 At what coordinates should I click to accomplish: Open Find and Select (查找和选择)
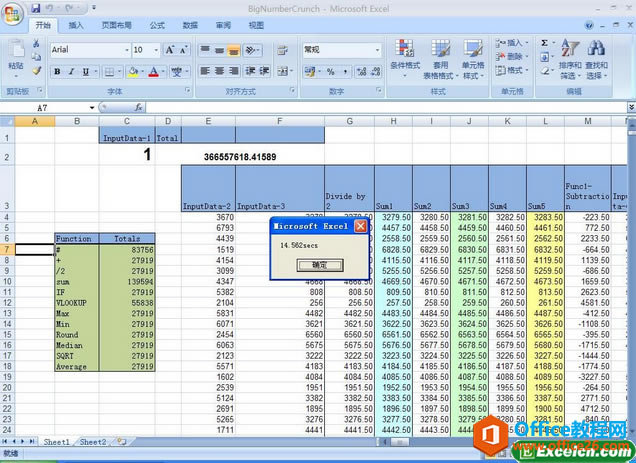(596, 59)
